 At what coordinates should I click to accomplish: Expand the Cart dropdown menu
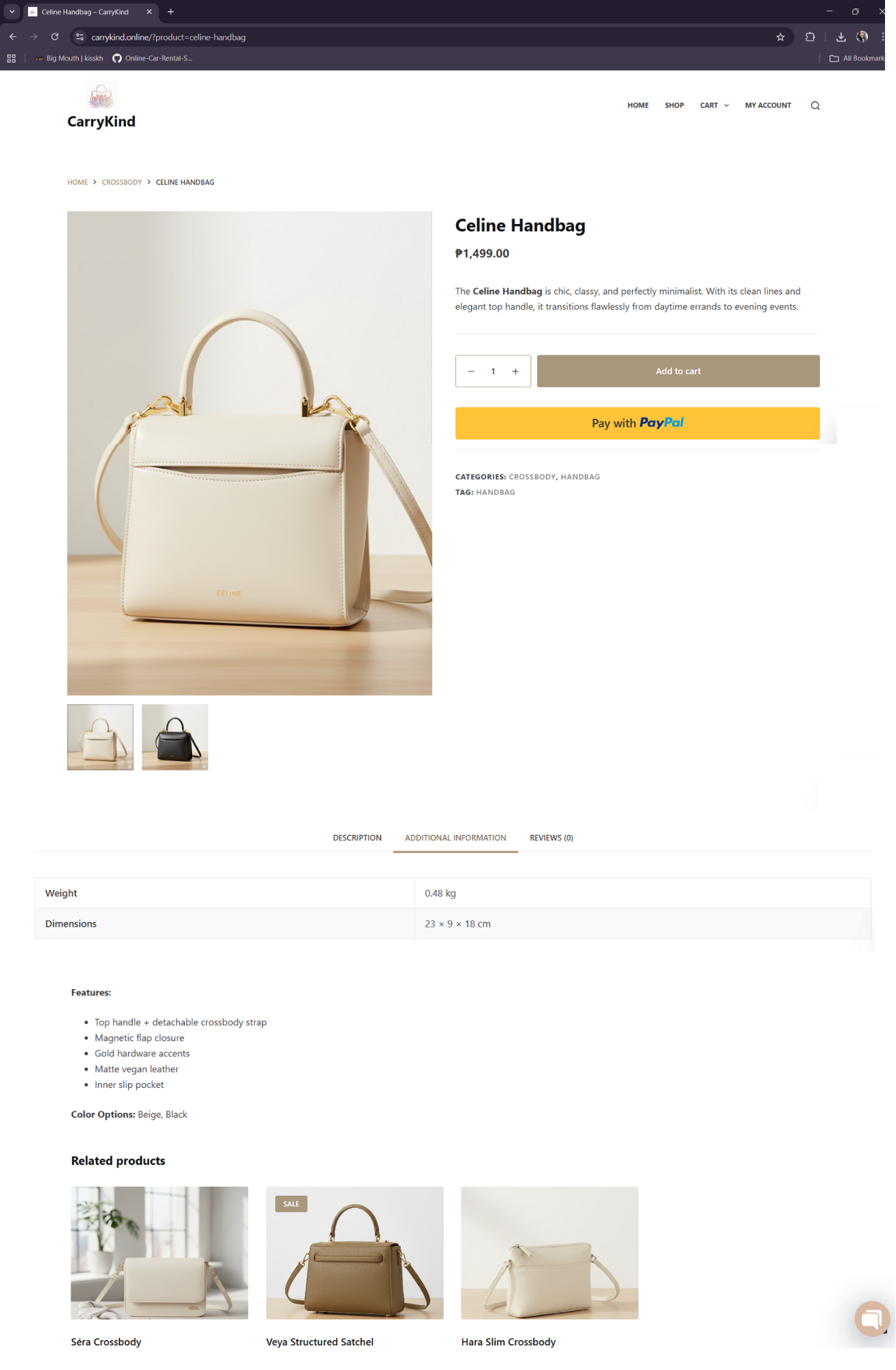pos(714,105)
